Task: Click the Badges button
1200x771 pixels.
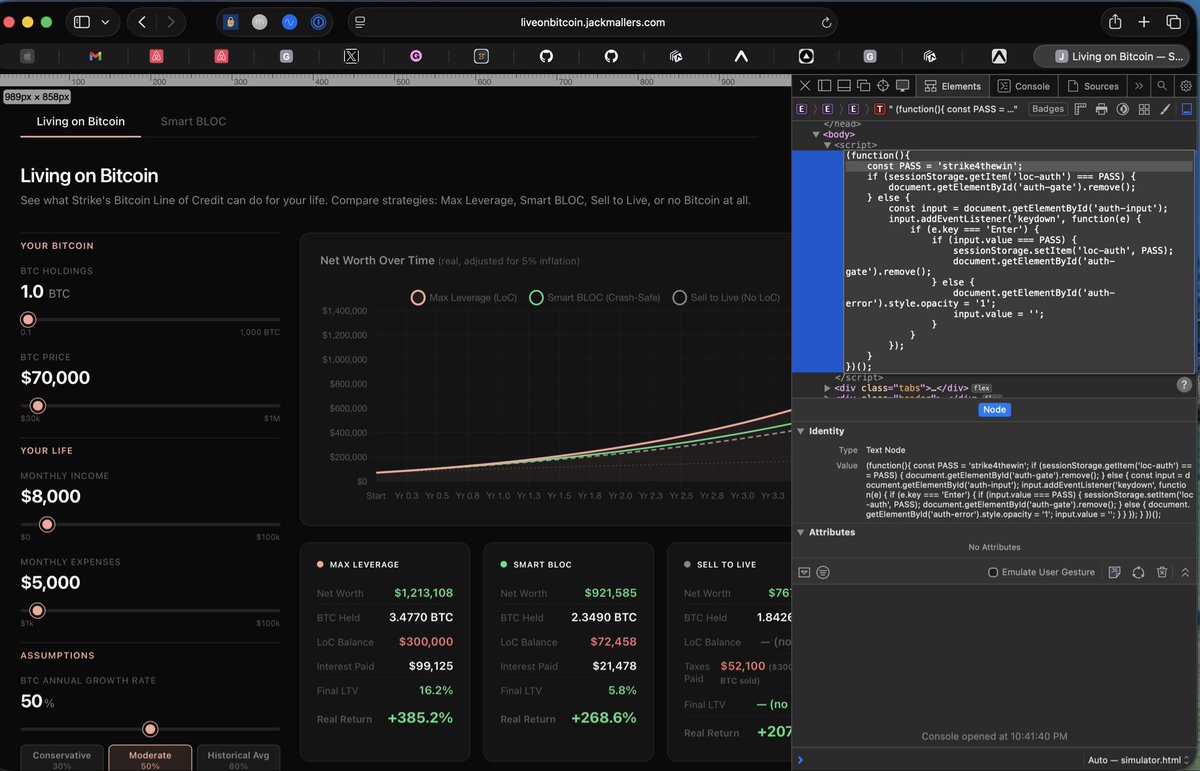Action: pos(1048,109)
